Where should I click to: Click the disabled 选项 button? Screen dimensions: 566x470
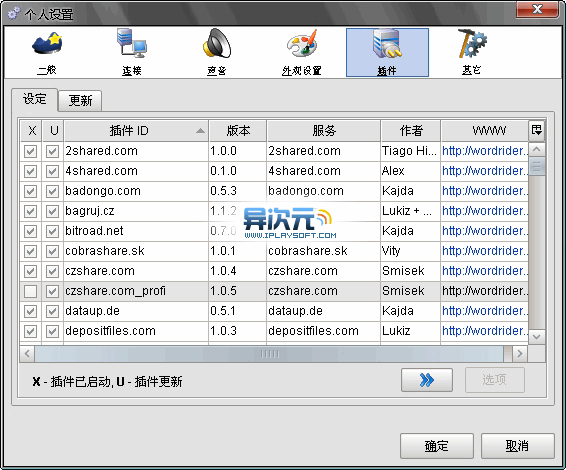pyautogui.click(x=495, y=380)
